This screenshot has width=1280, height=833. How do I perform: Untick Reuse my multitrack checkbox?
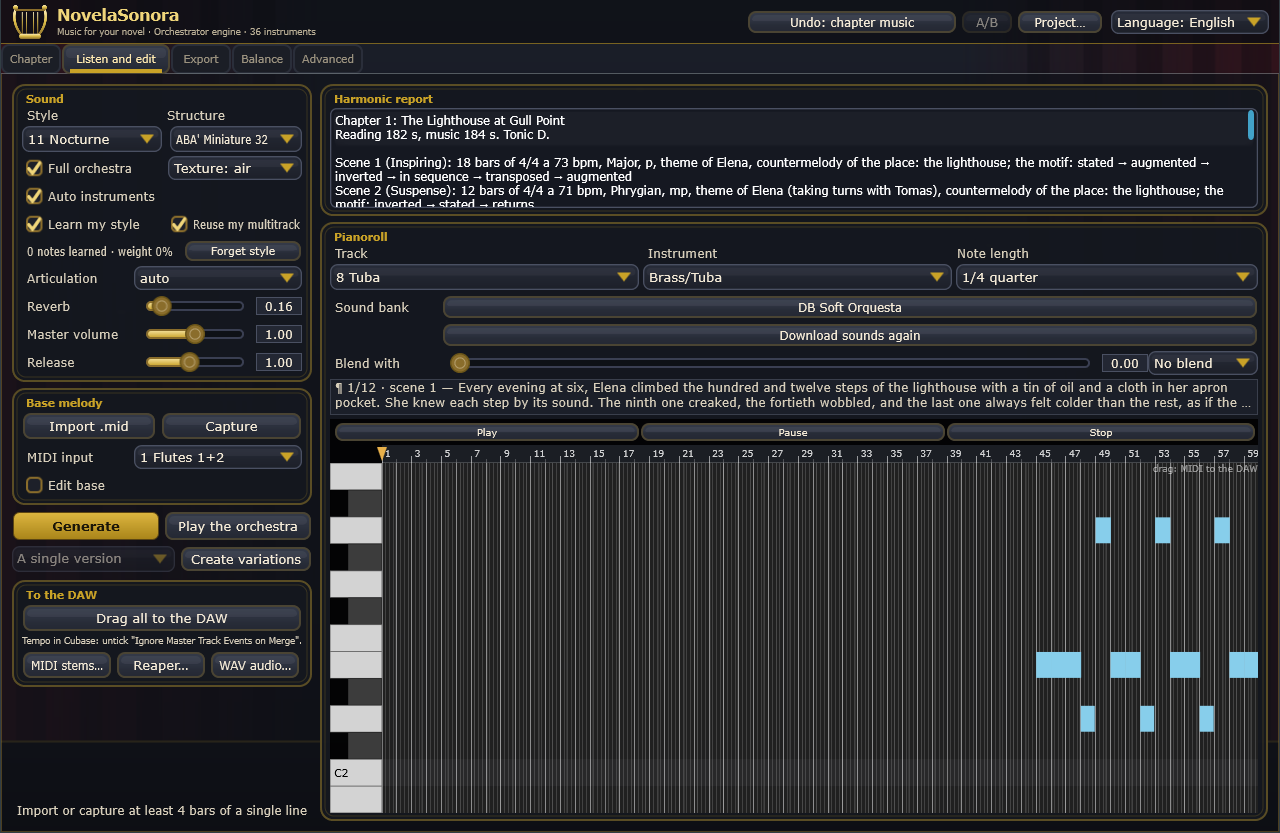(179, 224)
